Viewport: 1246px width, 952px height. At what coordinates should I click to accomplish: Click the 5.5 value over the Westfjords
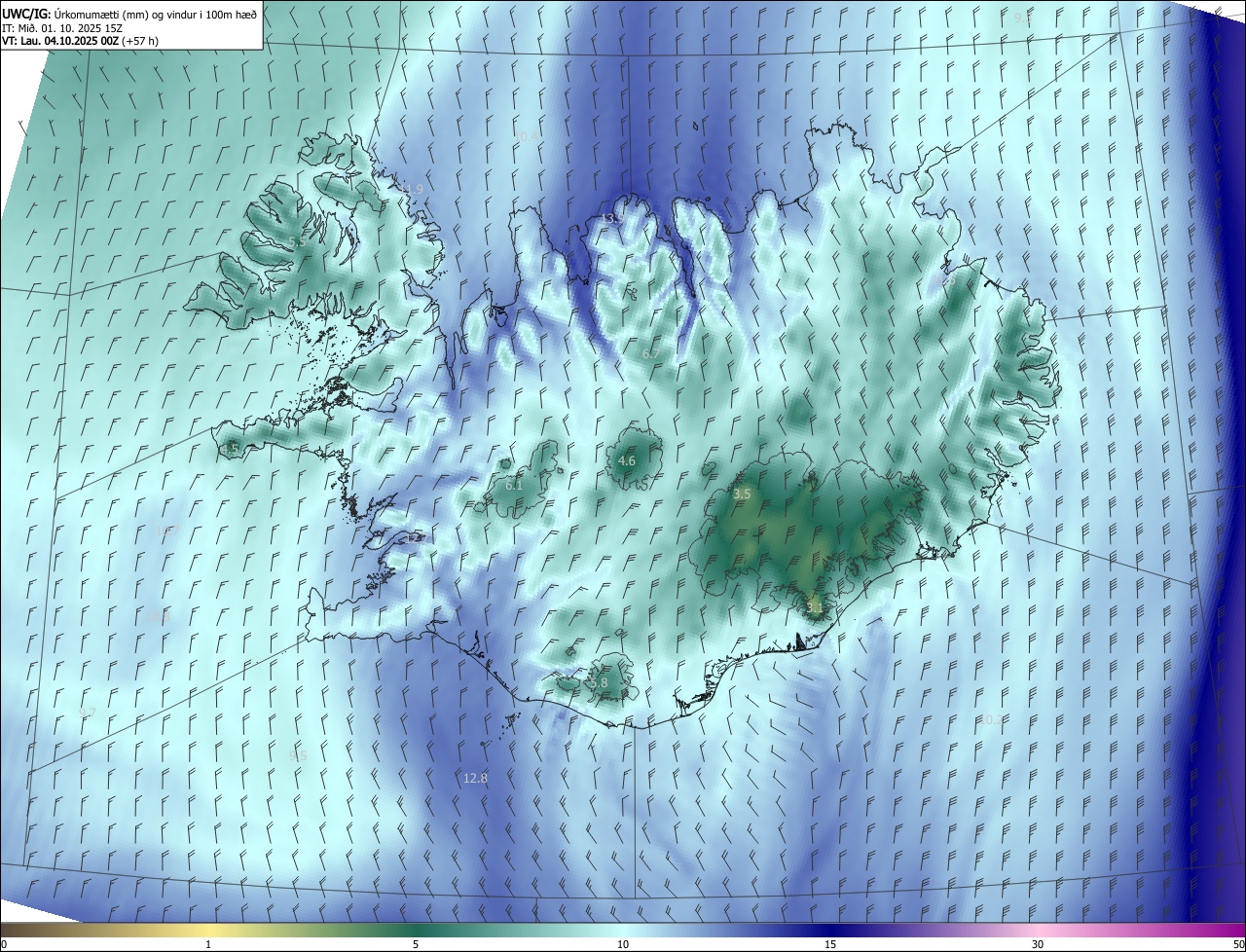click(x=297, y=240)
